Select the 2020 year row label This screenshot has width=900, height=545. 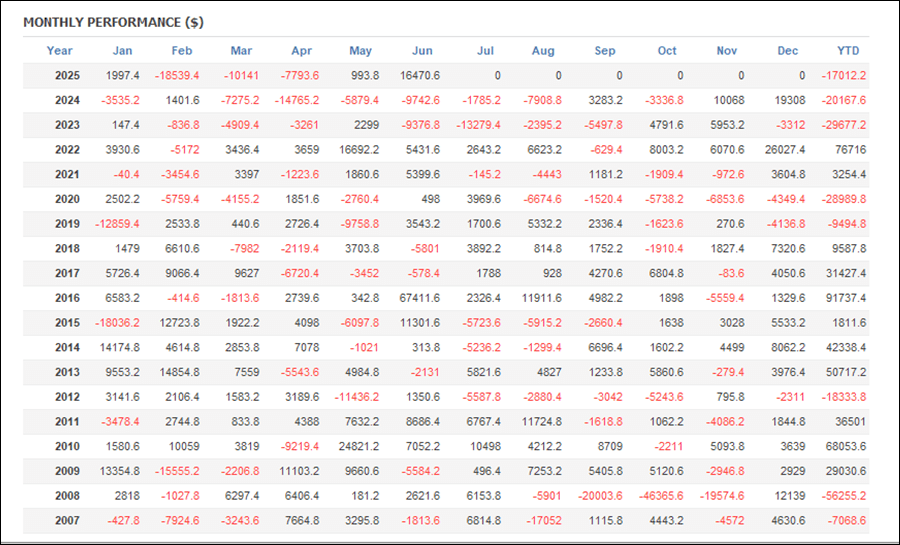[67, 199]
